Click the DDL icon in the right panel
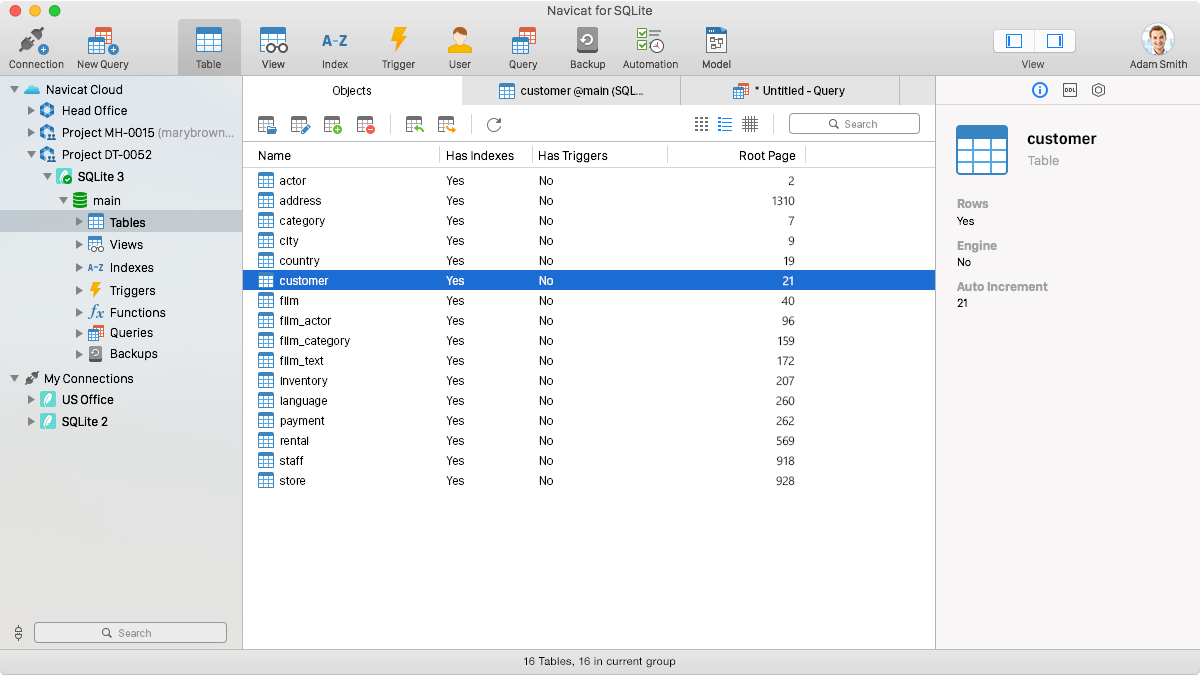The height and width of the screenshot is (675, 1200). point(1069,90)
